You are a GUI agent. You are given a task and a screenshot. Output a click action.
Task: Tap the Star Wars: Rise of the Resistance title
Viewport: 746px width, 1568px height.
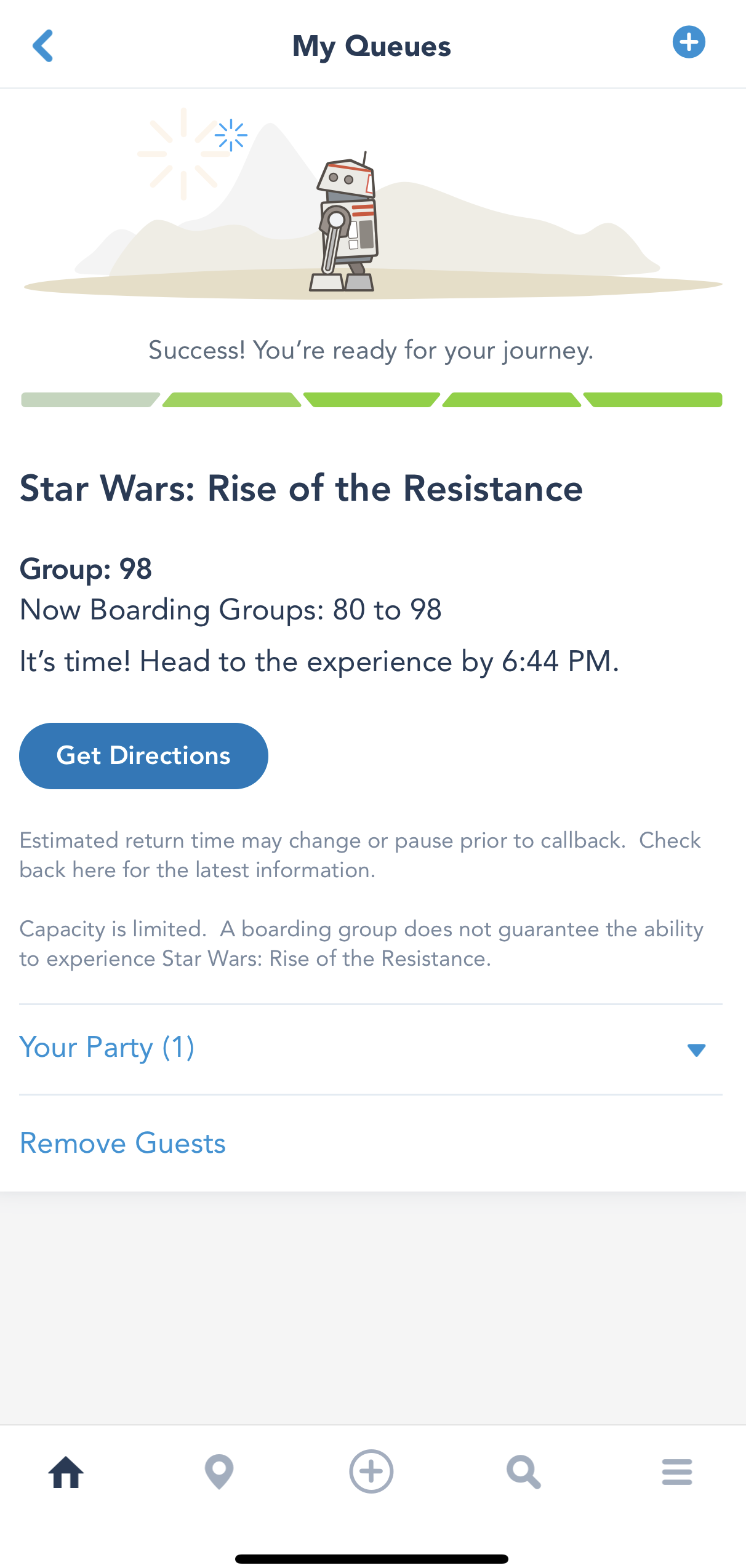pyautogui.click(x=301, y=488)
